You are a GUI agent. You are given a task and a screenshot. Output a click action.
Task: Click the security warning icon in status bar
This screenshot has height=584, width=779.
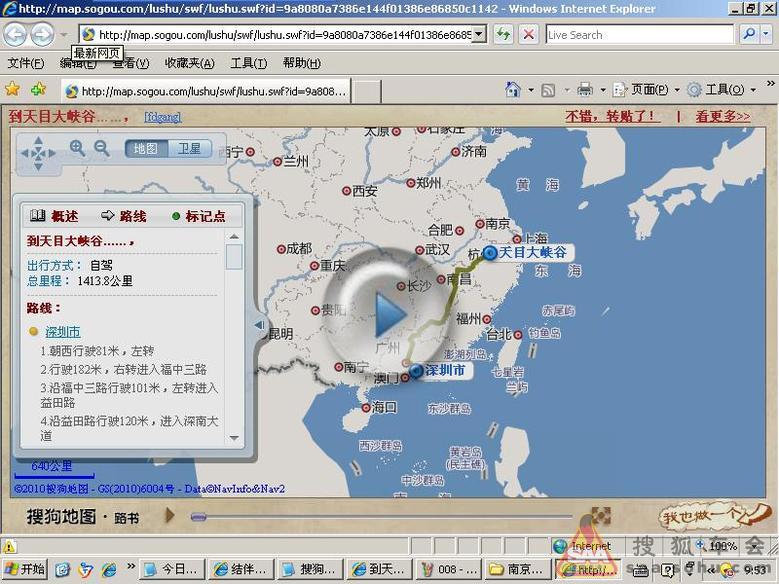[x=9, y=547]
